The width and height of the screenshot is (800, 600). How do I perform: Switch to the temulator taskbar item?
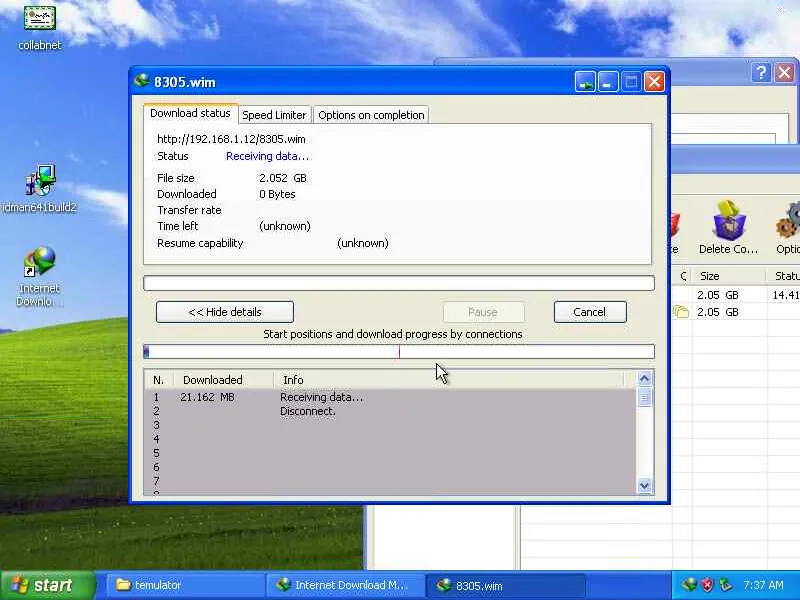pos(185,585)
